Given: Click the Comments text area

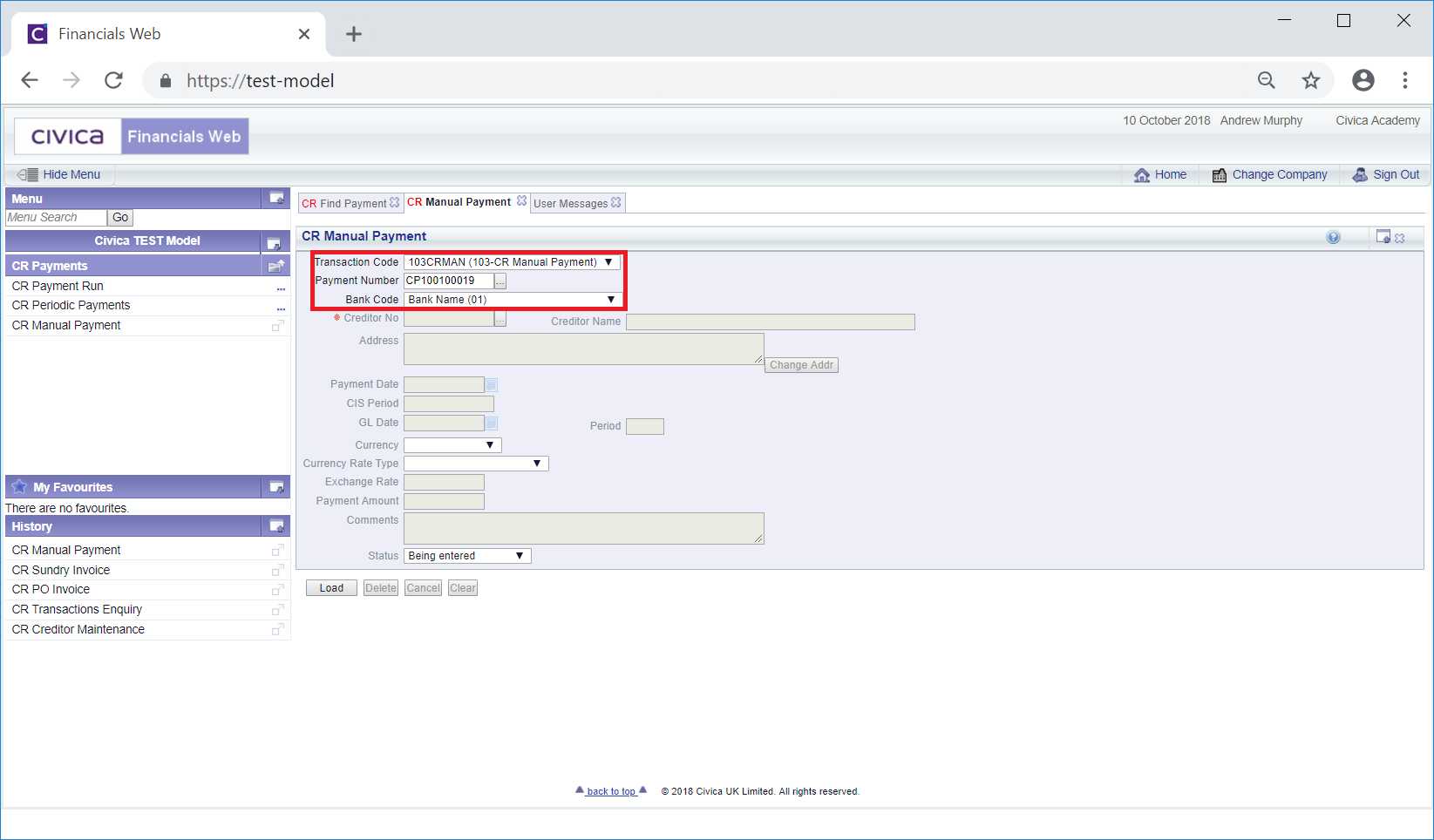Looking at the screenshot, I should (584, 528).
